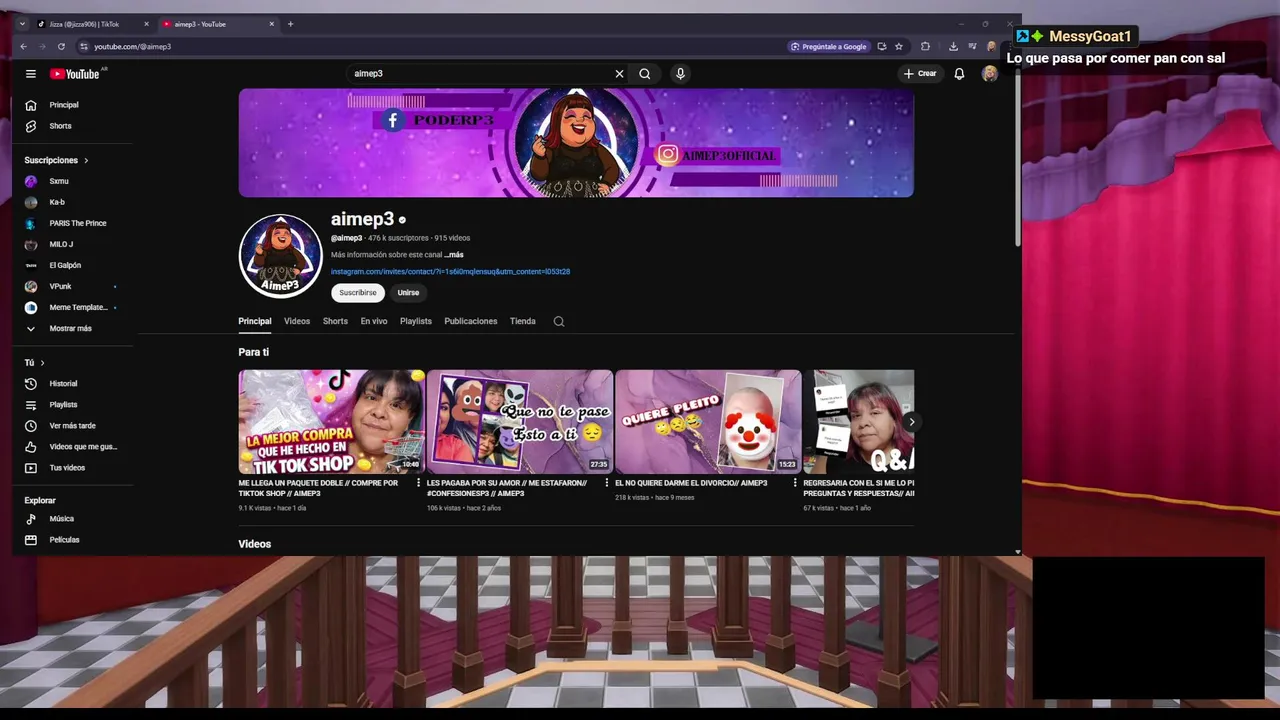Open the Tienda tab
The image size is (1280, 720).
pyautogui.click(x=523, y=321)
